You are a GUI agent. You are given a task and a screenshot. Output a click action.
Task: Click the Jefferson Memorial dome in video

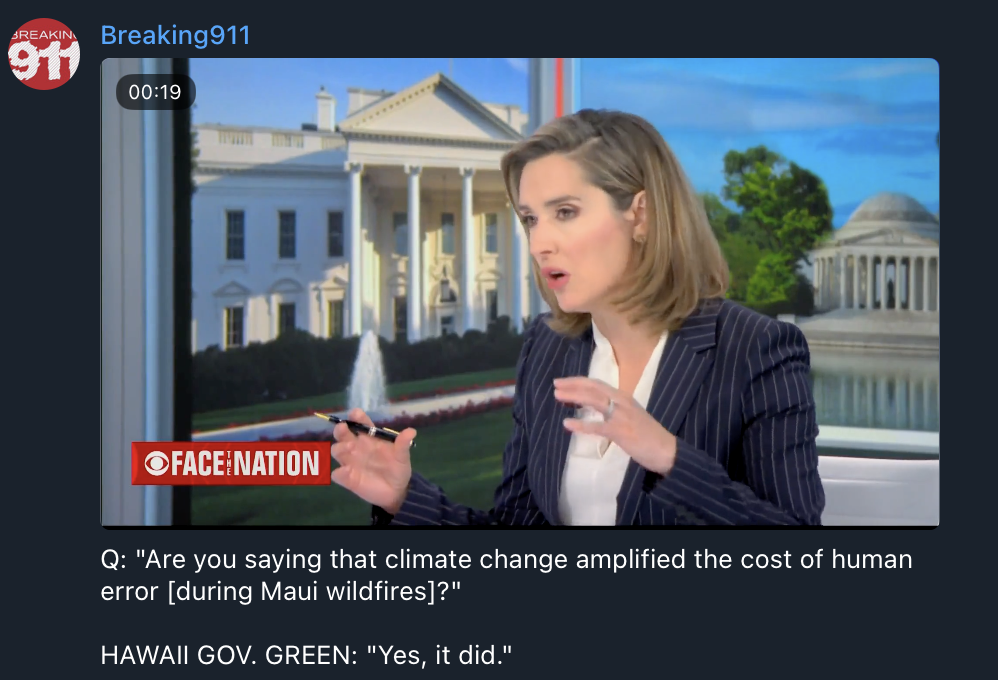(892, 210)
